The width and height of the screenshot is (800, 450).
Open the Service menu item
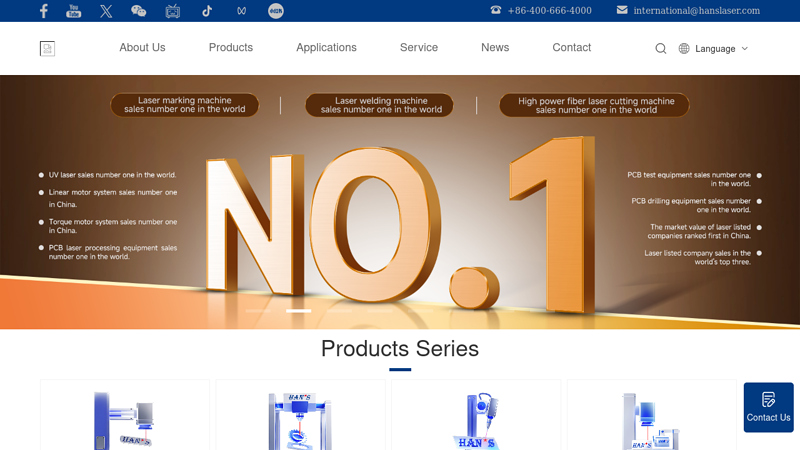click(419, 47)
